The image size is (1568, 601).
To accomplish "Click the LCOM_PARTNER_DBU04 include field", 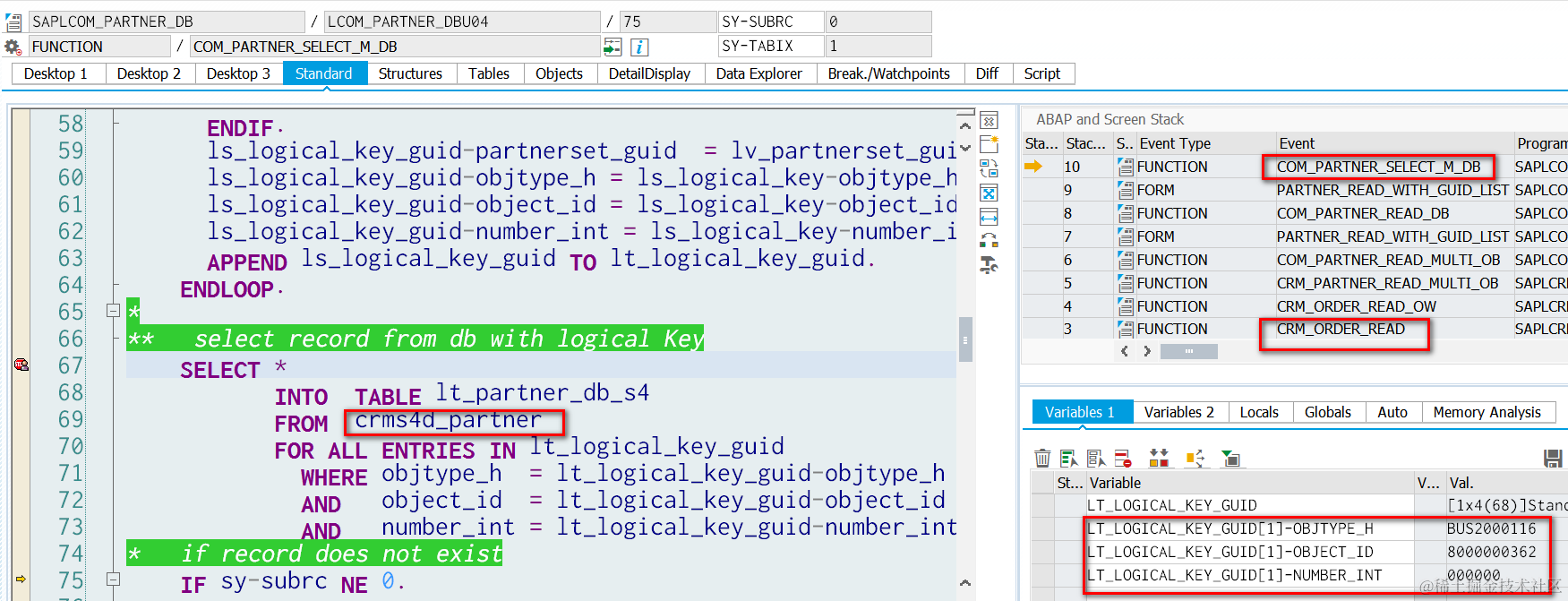I will point(462,21).
